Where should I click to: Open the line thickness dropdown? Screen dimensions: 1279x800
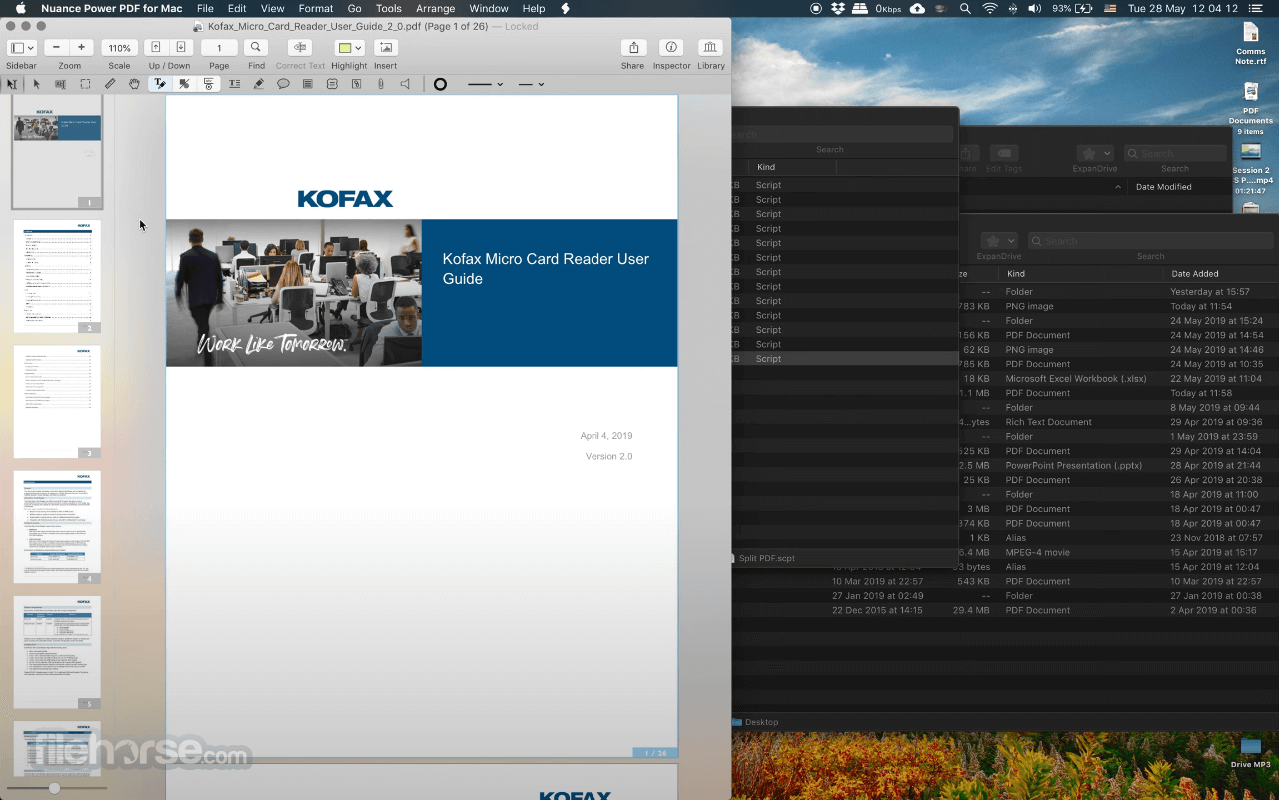(x=486, y=84)
